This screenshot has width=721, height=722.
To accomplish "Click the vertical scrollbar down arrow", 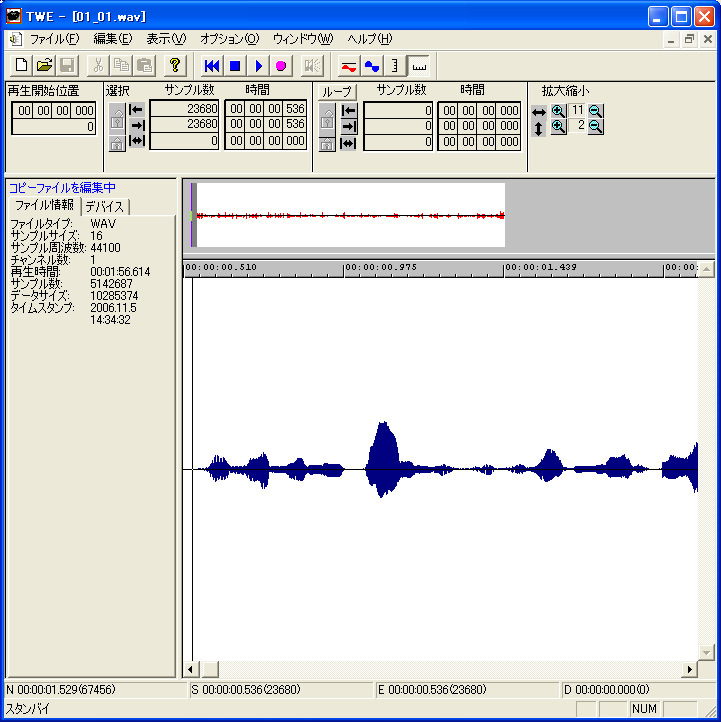I will tap(706, 652).
